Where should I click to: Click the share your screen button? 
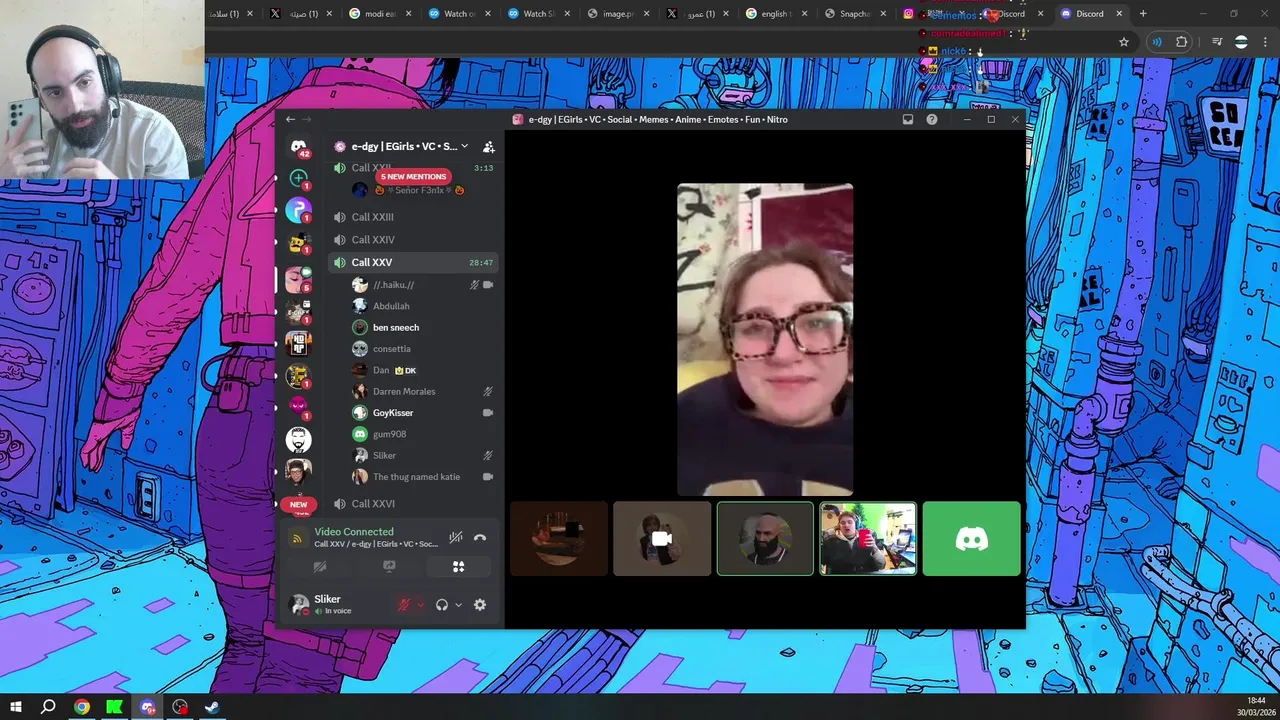[389, 567]
